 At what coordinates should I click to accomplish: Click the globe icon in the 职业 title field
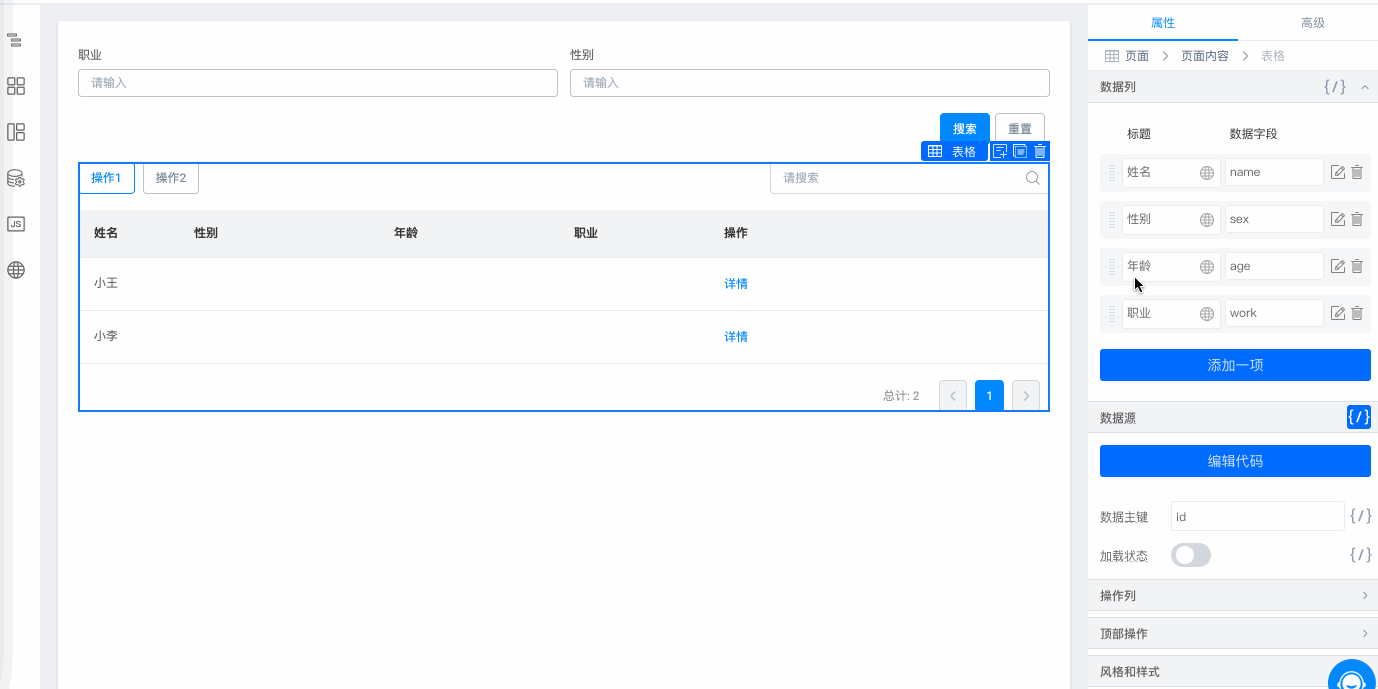click(1207, 313)
